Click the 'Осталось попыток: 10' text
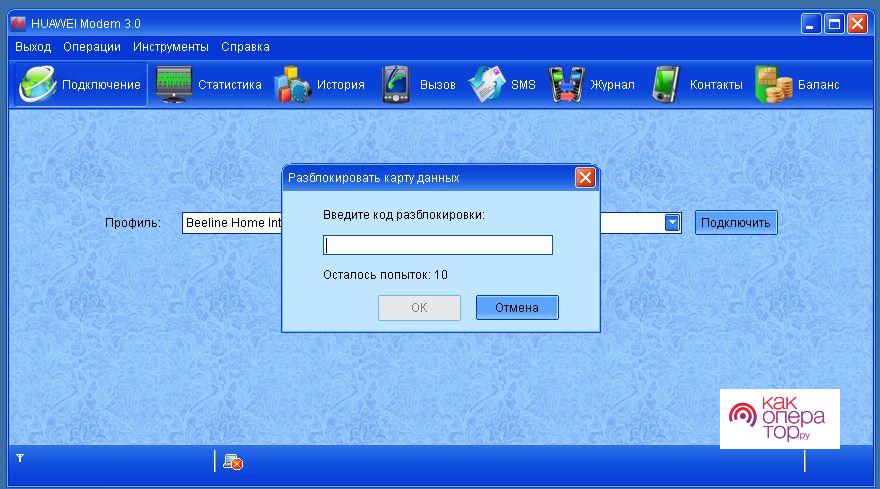The height and width of the screenshot is (489, 880). click(386, 275)
